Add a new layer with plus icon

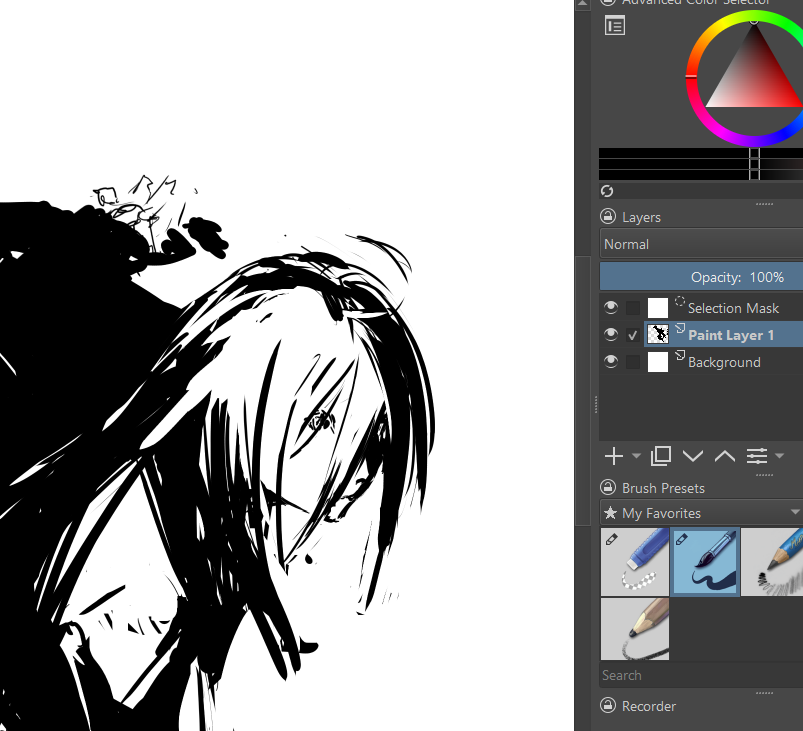pyautogui.click(x=614, y=456)
